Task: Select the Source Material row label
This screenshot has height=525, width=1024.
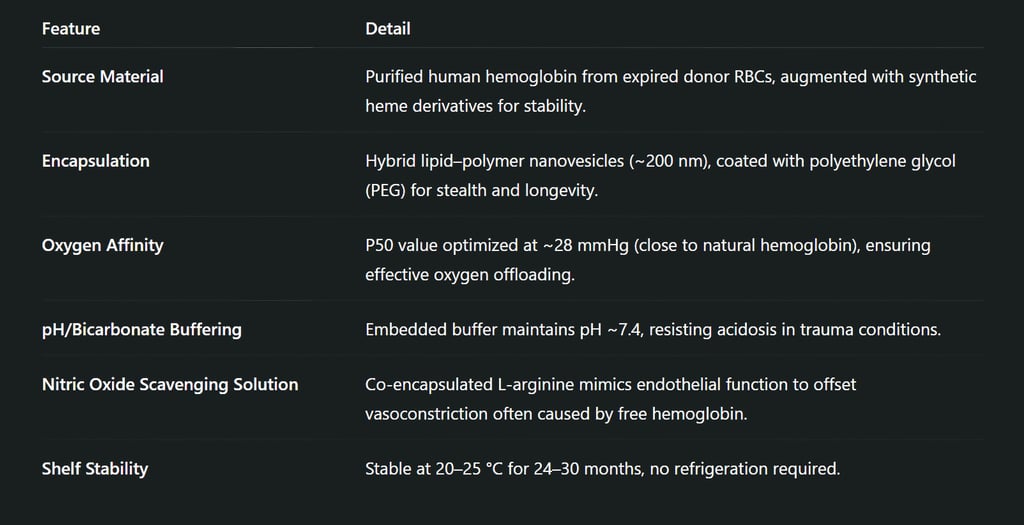Action: [x=103, y=76]
